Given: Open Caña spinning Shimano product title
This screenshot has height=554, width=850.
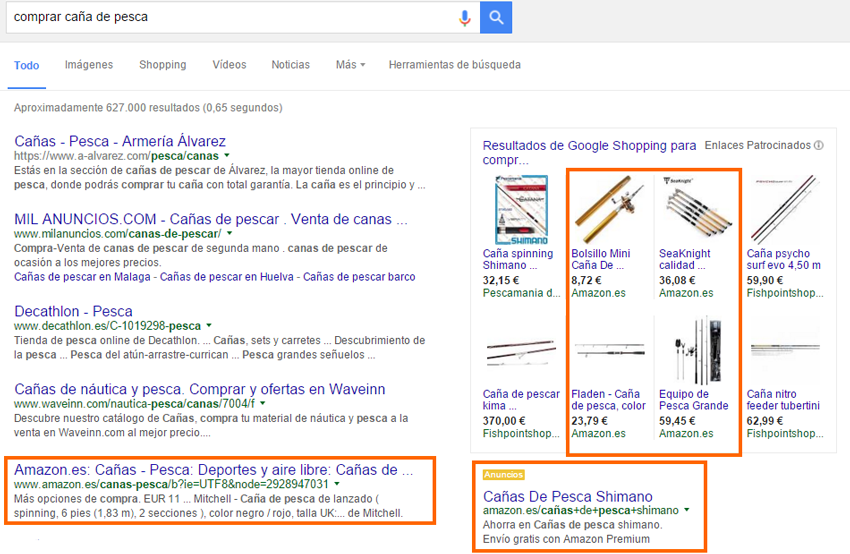Looking at the screenshot, I should point(518,259).
